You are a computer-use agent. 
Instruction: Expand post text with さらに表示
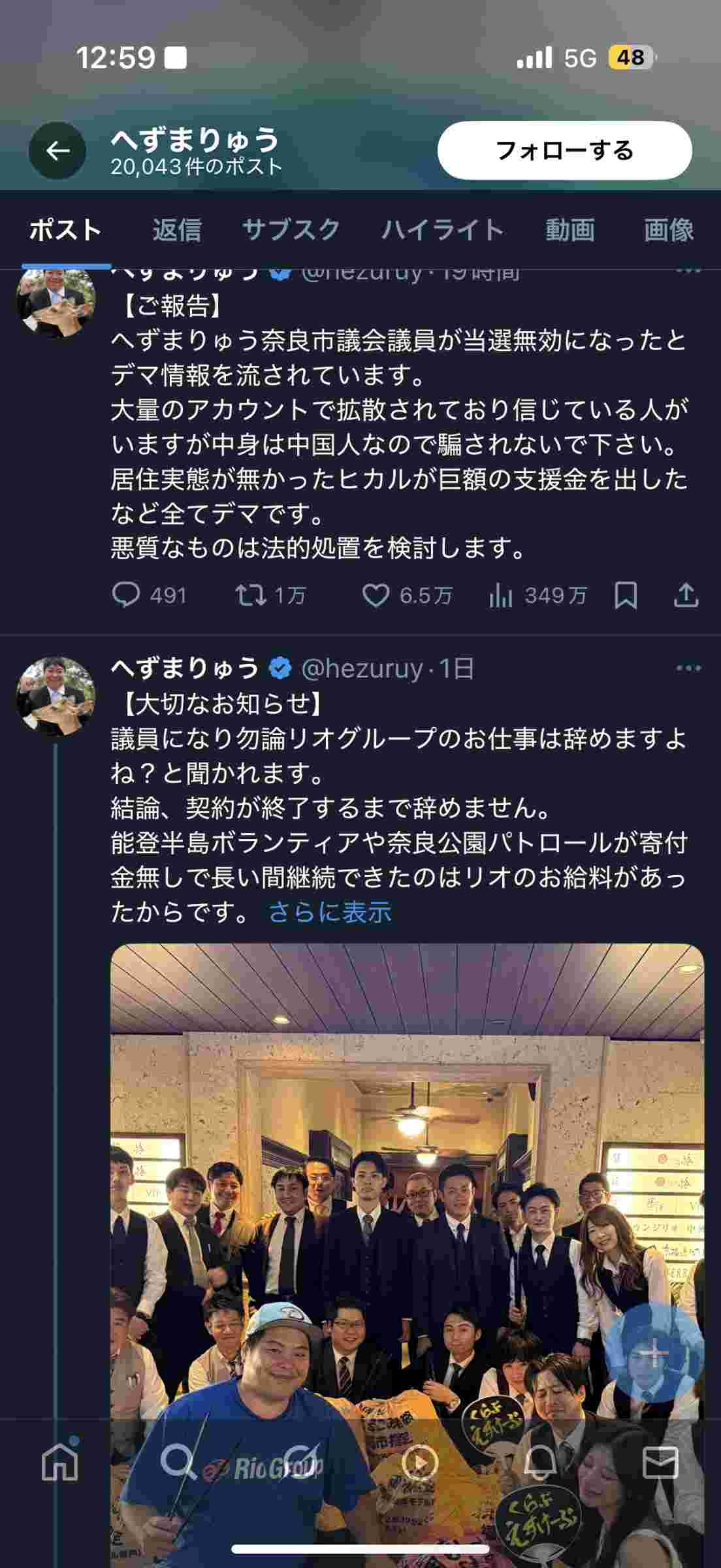pyautogui.click(x=330, y=911)
